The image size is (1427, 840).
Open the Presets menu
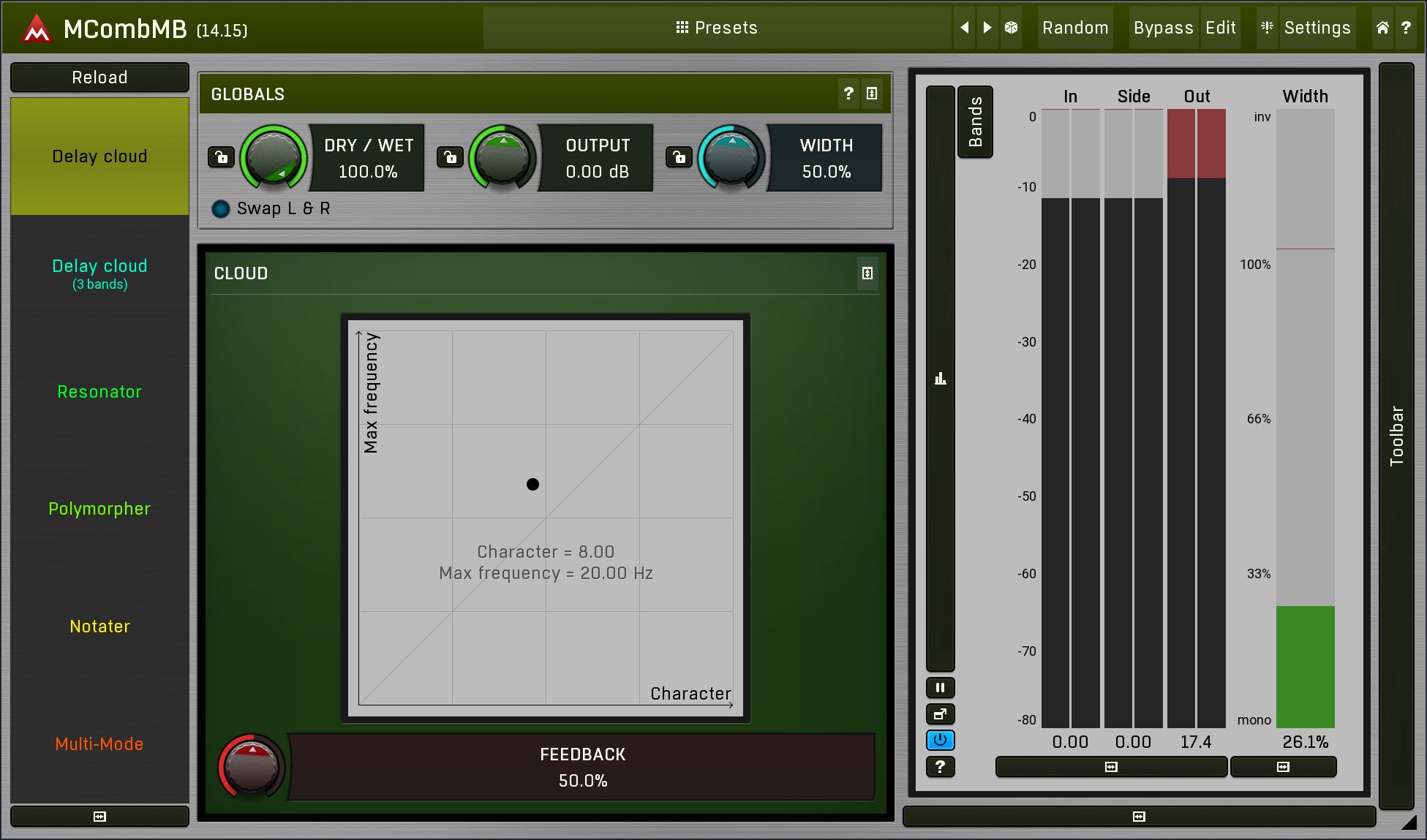716,28
